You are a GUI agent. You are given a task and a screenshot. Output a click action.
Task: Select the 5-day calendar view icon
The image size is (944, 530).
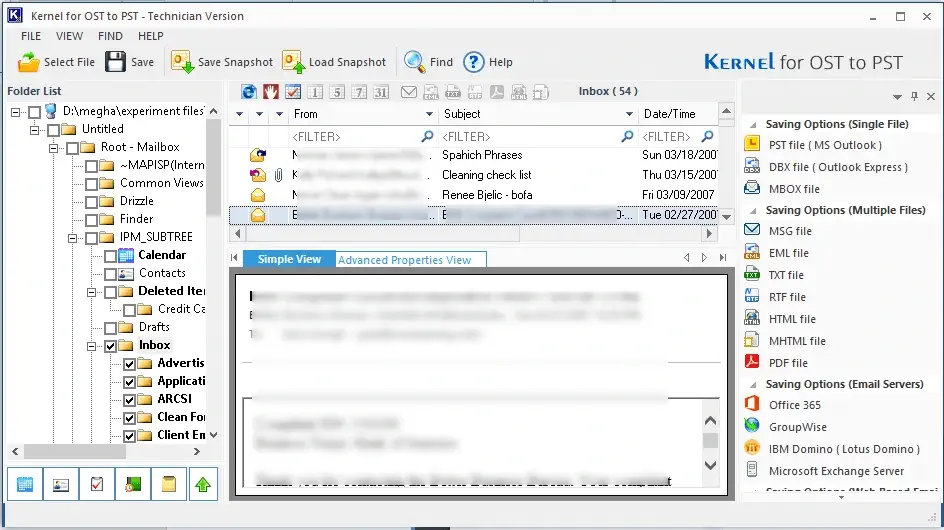click(x=337, y=92)
